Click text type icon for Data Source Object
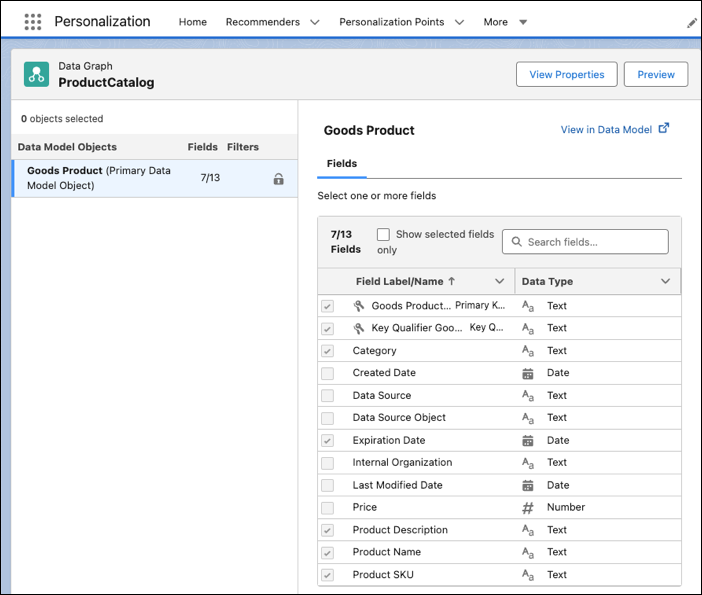This screenshot has width=702, height=595. (528, 418)
